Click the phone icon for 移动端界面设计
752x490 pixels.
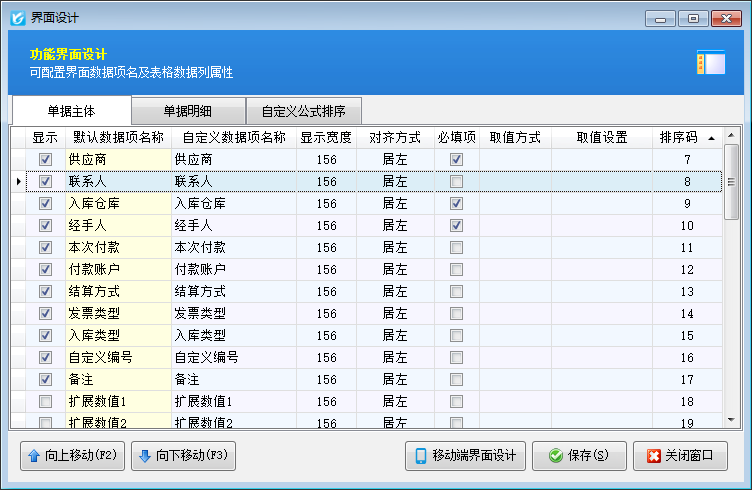pos(420,456)
